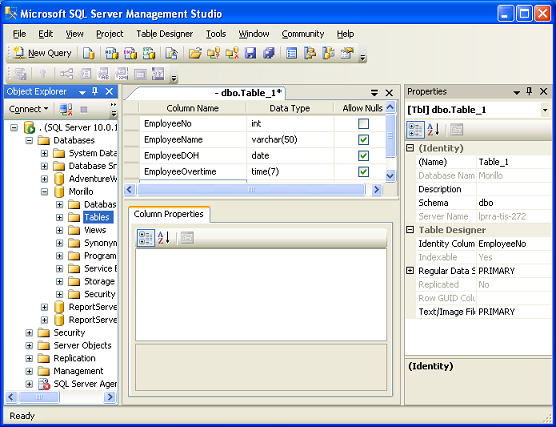Image resolution: width=556 pixels, height=427 pixels.
Task: Open the View menu
Action: (x=74, y=34)
